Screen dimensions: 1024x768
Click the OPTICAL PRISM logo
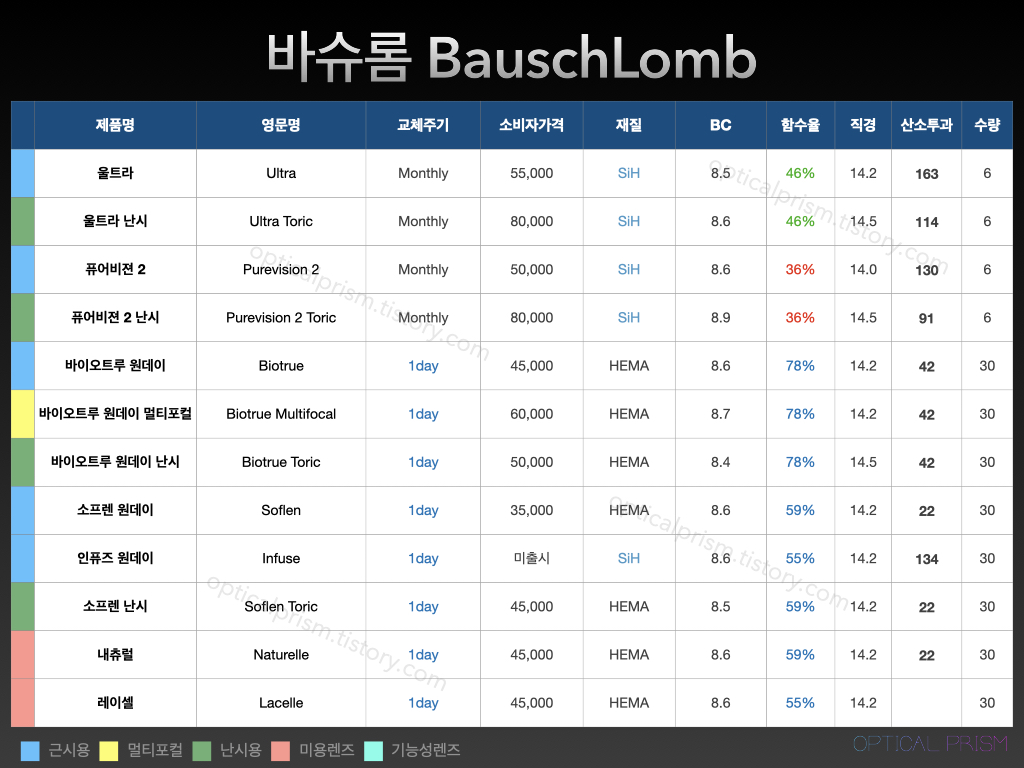(931, 743)
